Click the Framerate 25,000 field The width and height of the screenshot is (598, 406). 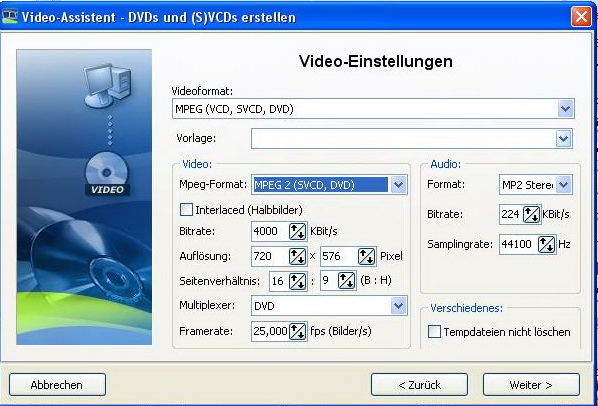tap(270, 331)
